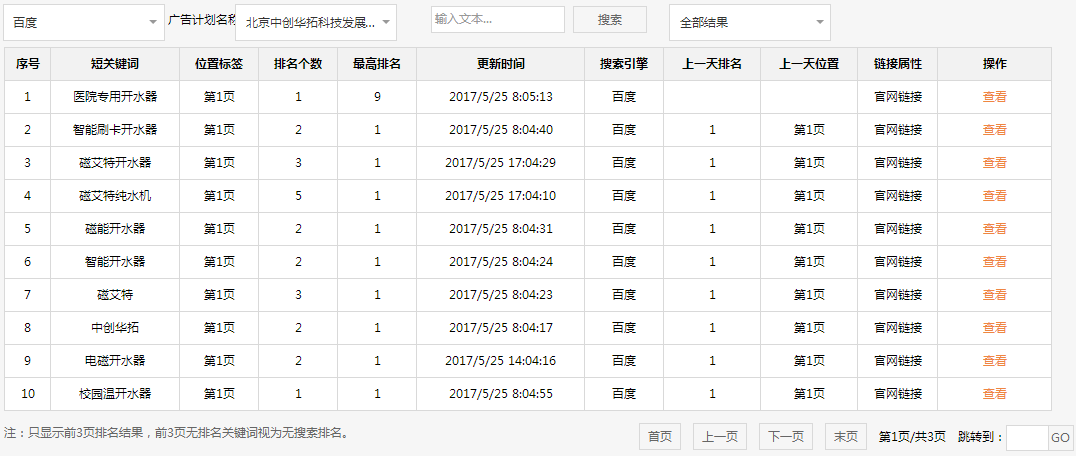Click update time 2017/5/25 14:04:16
The height and width of the screenshot is (456, 1076).
500,360
